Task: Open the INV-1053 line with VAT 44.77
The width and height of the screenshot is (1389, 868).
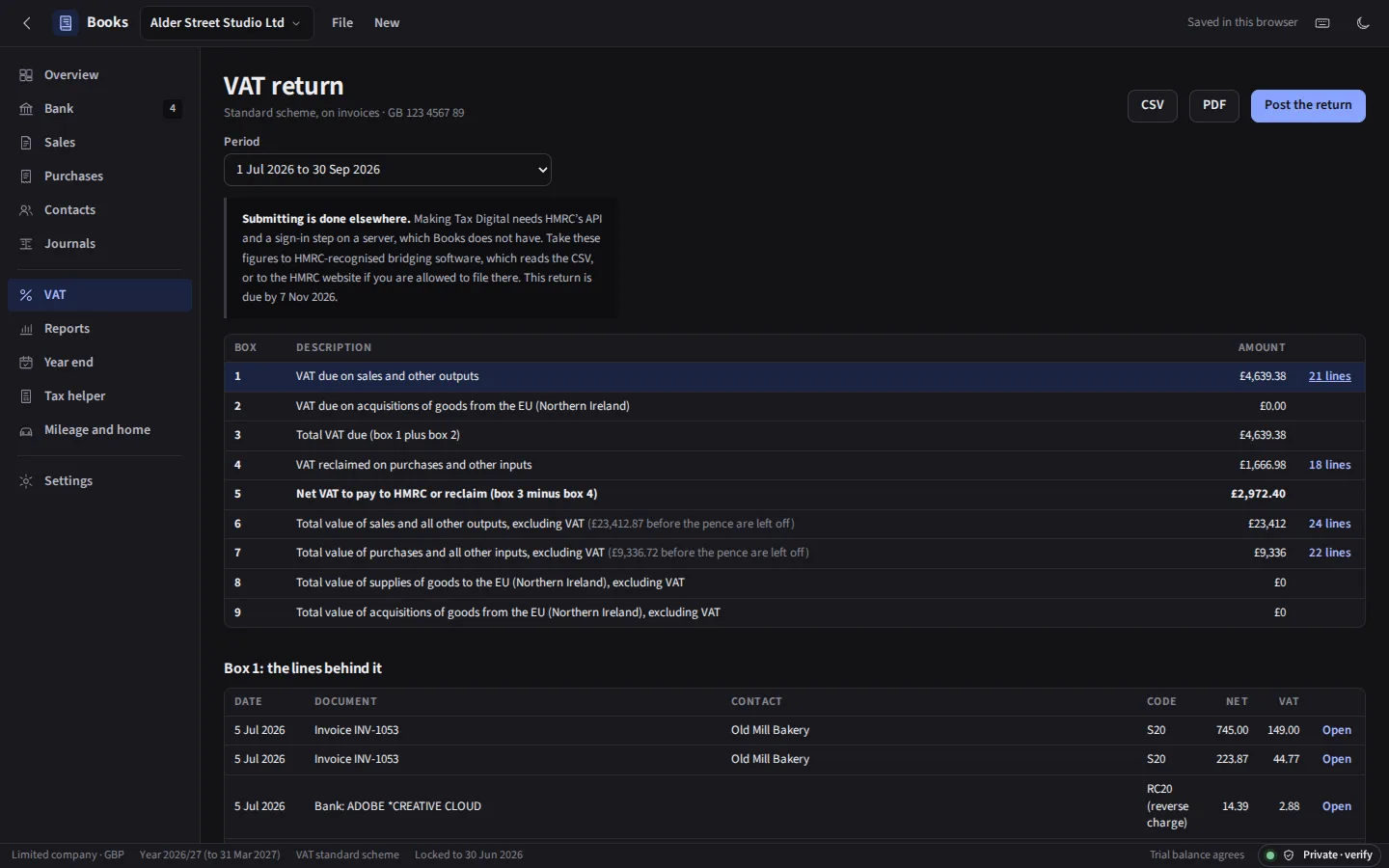Action: [x=1337, y=759]
